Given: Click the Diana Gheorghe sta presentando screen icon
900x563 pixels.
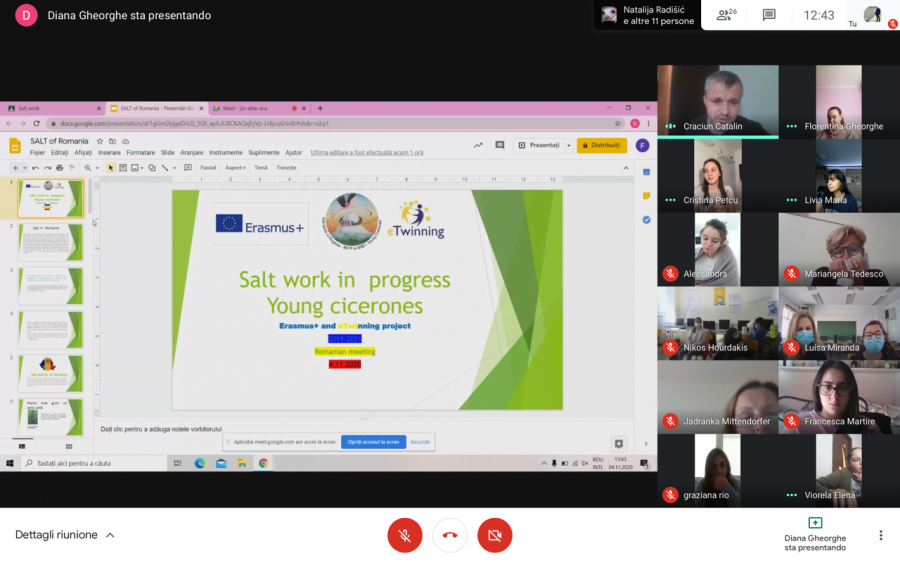Looking at the screenshot, I should pos(815,523).
